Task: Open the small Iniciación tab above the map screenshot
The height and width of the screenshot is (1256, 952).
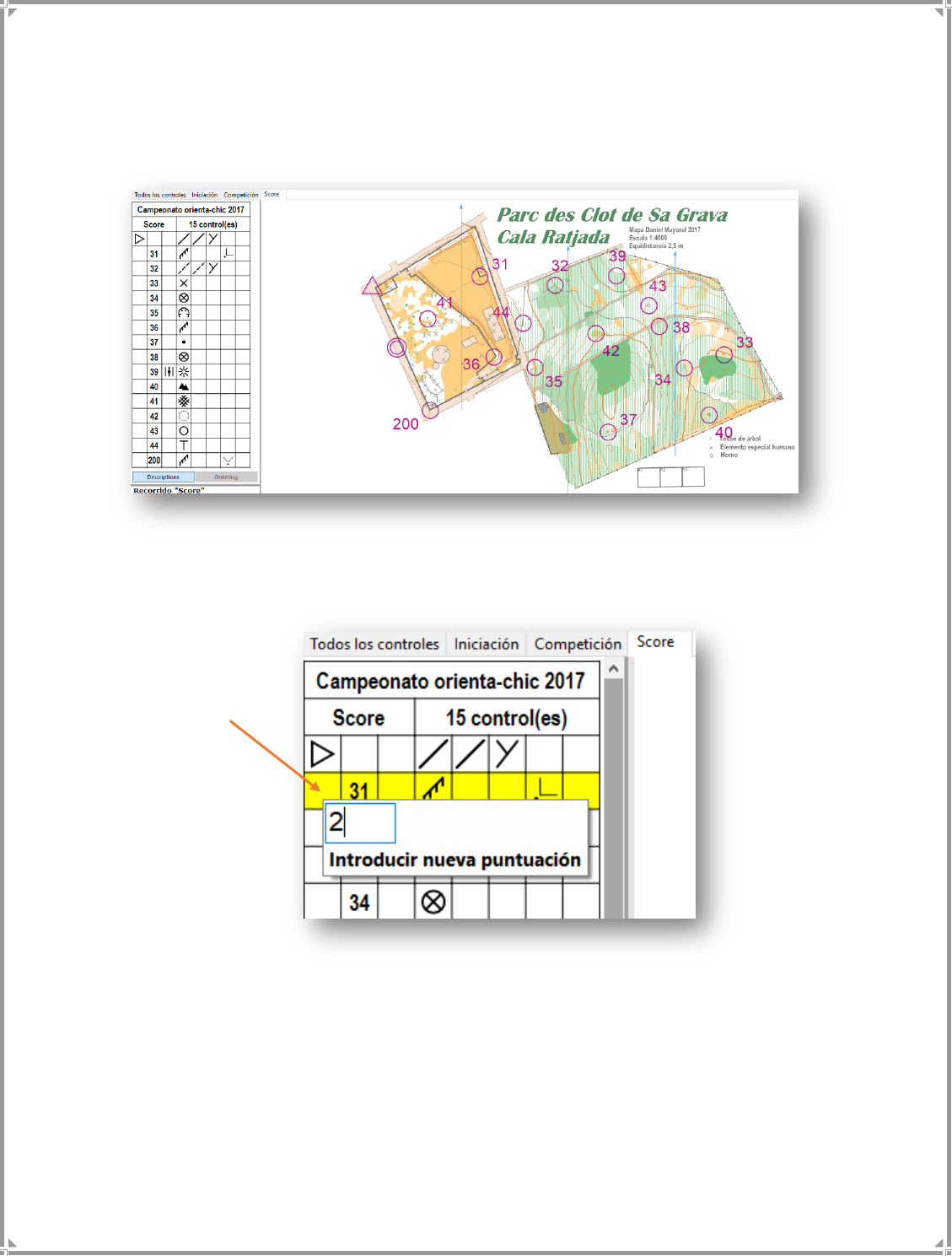Action: click(x=204, y=195)
